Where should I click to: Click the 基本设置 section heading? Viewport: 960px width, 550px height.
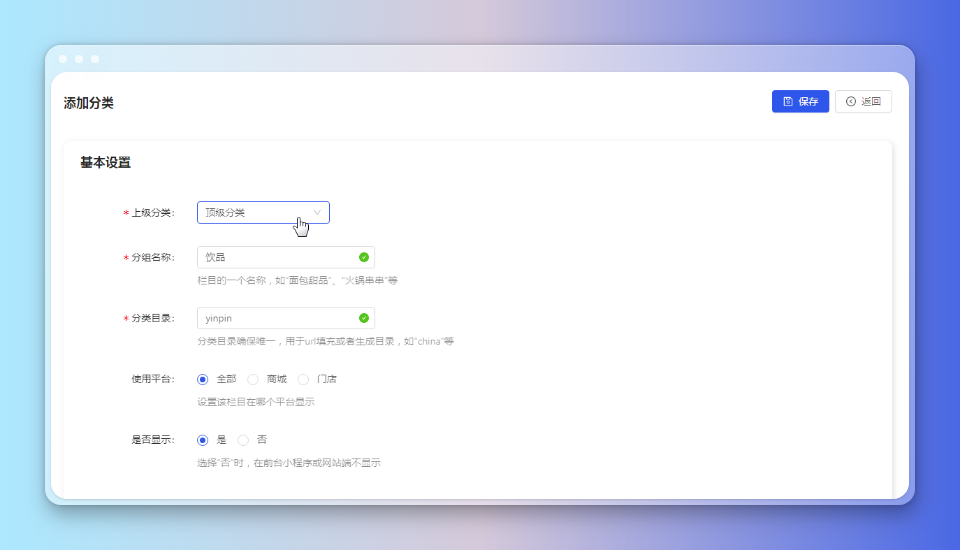[x=105, y=163]
